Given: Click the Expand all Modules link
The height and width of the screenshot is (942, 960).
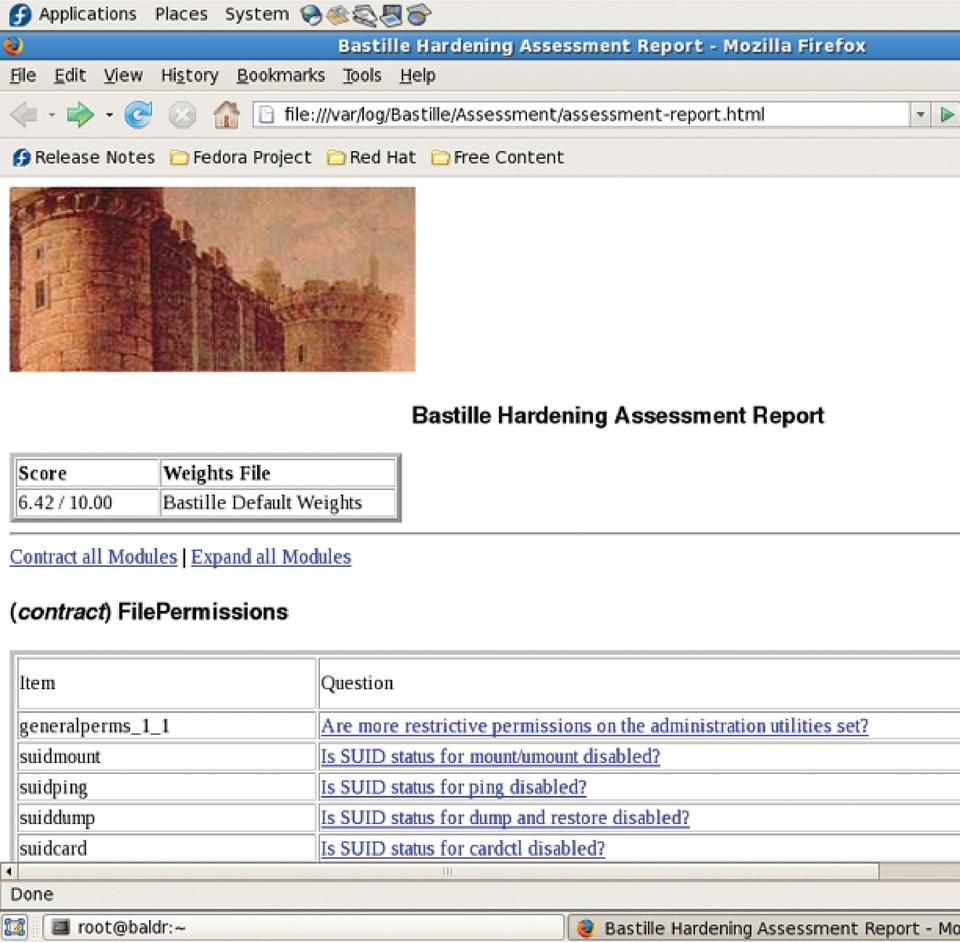Looking at the screenshot, I should coord(271,557).
